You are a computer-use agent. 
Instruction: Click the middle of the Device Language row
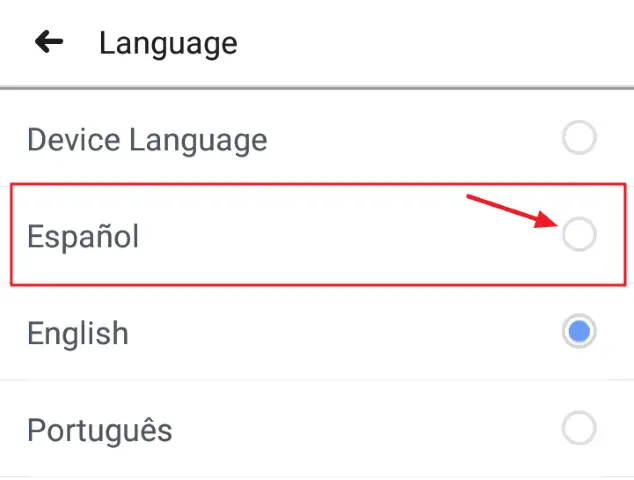tap(317, 139)
